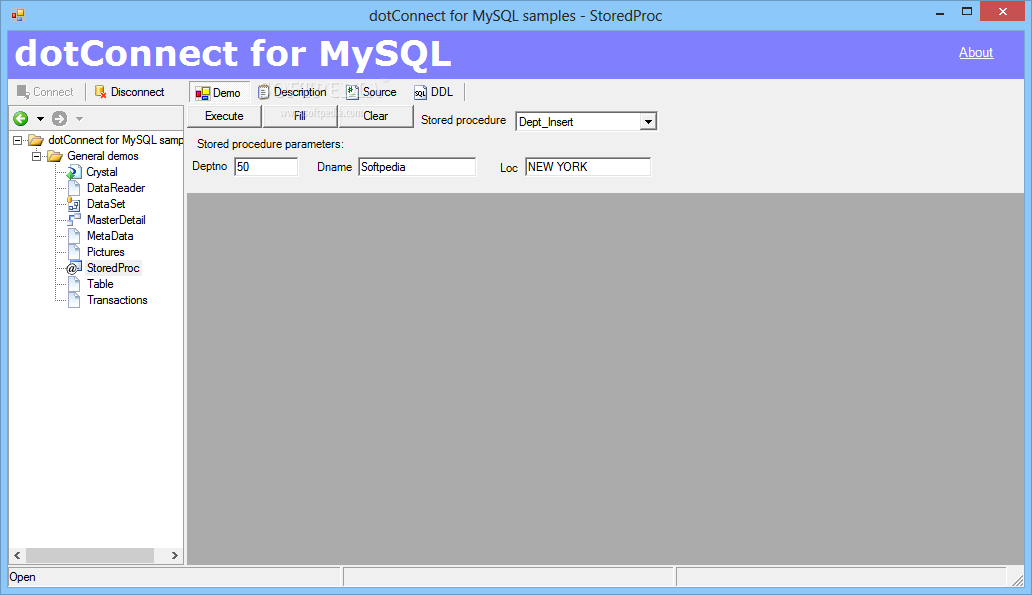The height and width of the screenshot is (595, 1032).
Task: Select DataReader in the demo tree
Action: coord(116,188)
